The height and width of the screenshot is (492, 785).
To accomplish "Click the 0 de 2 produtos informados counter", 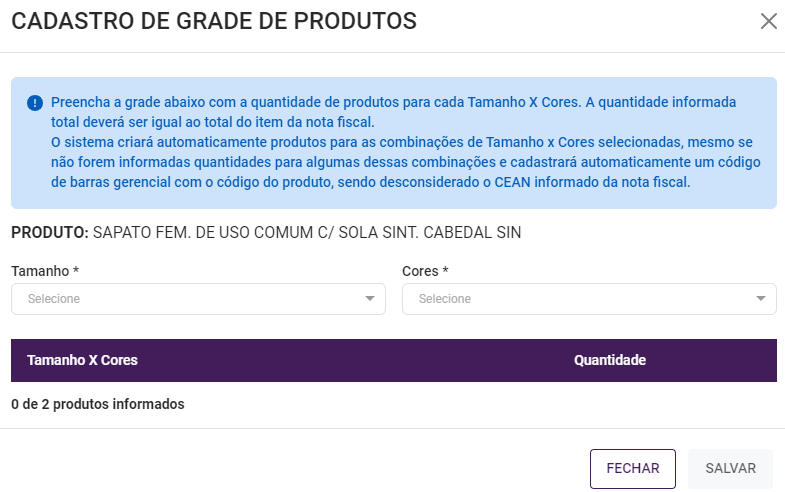I will pyautogui.click(x=98, y=405).
